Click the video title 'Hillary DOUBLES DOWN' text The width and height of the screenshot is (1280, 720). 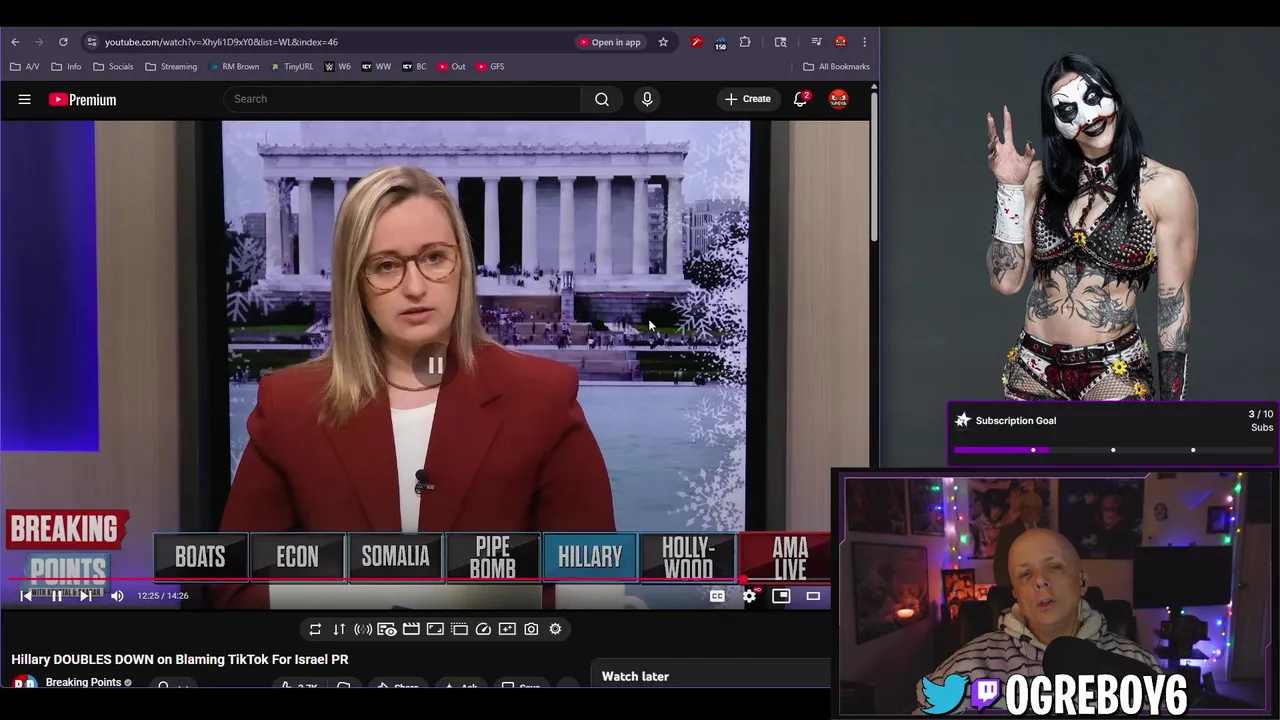pyautogui.click(x=180, y=659)
